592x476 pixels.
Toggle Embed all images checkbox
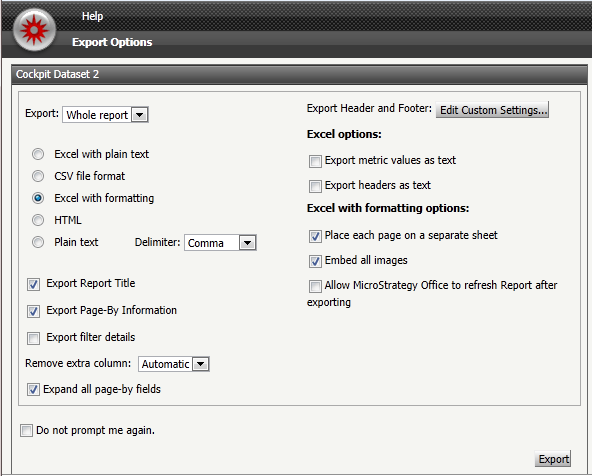315,261
